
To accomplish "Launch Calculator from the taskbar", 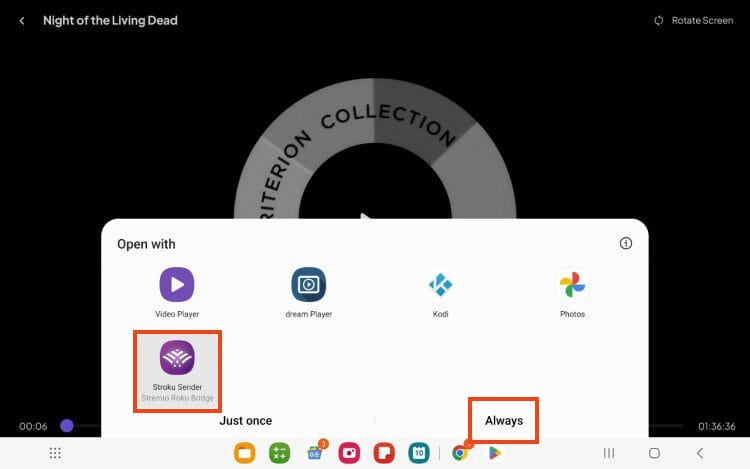I will (279, 453).
